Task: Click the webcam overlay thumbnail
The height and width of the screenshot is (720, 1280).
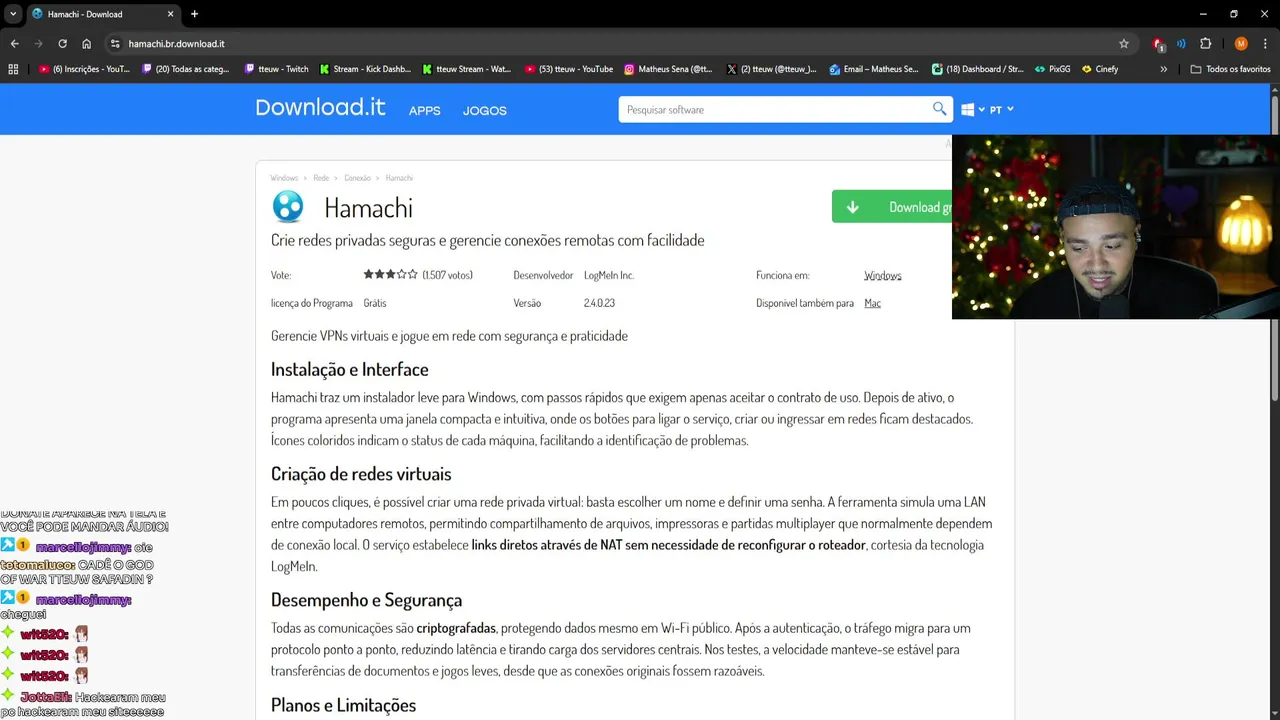Action: (1116, 227)
